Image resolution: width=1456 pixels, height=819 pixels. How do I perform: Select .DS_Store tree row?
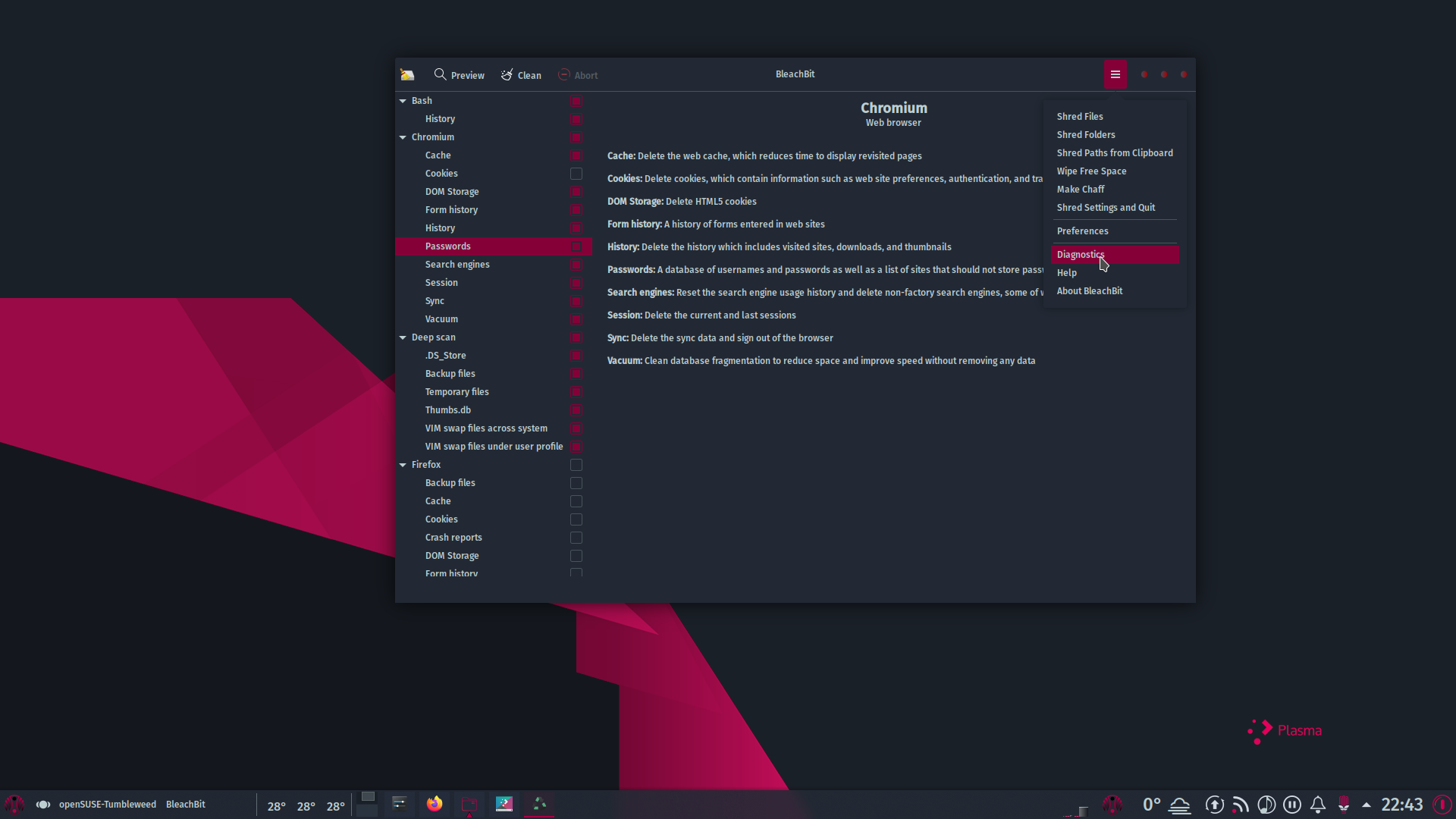[x=494, y=356]
